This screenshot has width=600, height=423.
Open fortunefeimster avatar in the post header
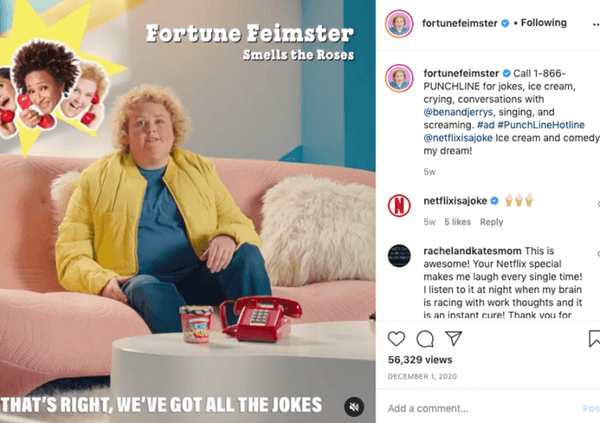coord(399,24)
